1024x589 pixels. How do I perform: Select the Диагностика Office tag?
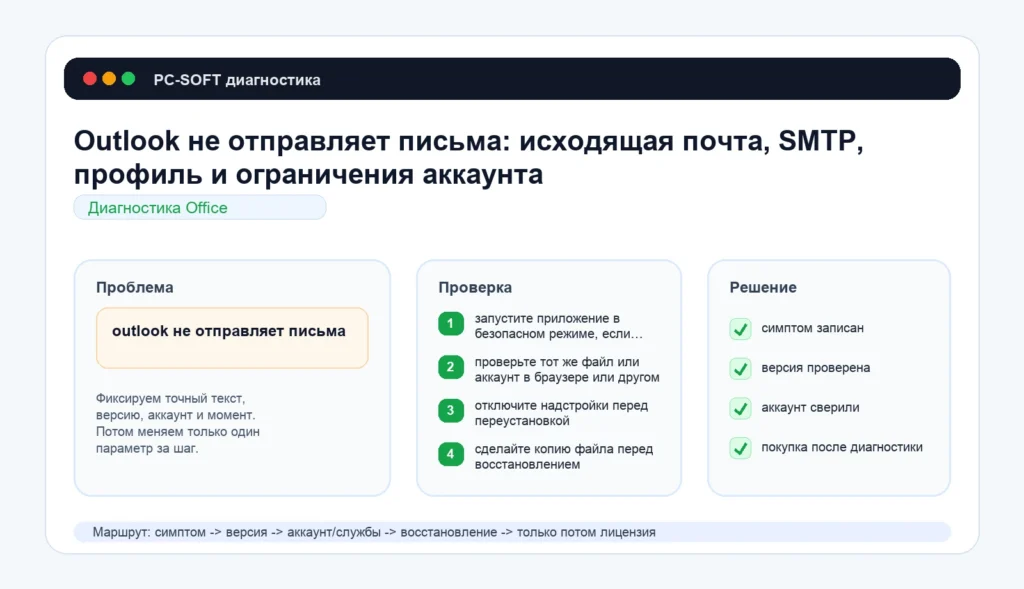[x=200, y=208]
